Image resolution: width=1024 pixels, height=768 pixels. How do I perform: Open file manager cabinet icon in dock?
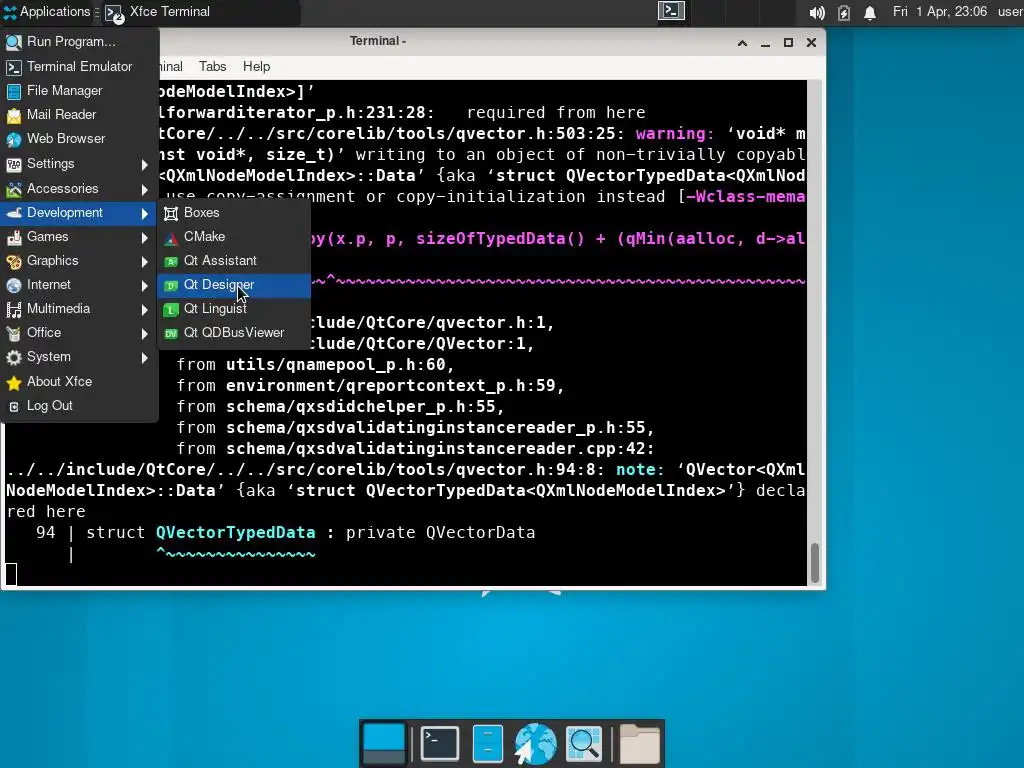click(488, 743)
